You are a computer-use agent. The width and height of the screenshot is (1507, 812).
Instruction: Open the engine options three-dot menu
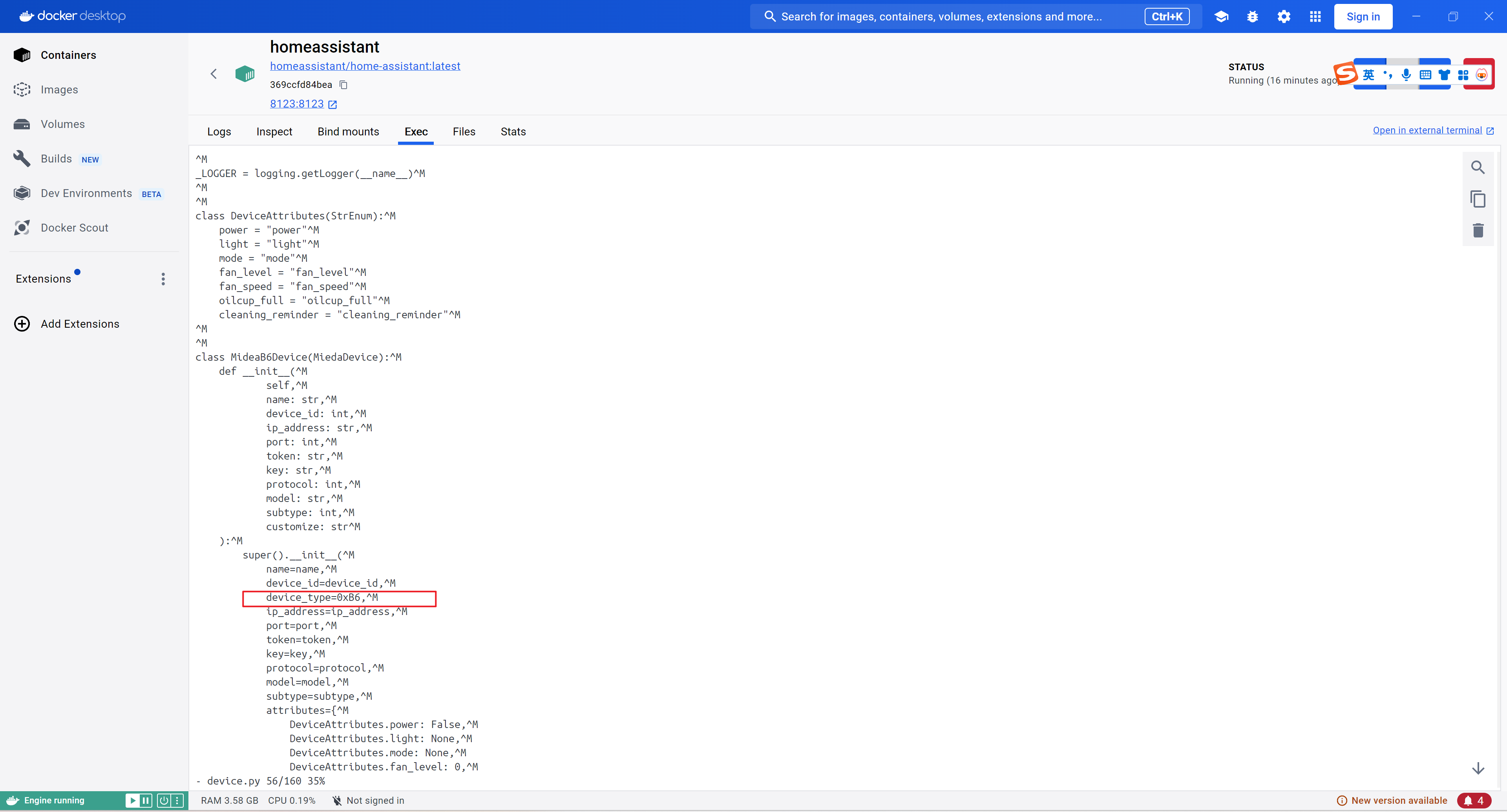click(177, 800)
